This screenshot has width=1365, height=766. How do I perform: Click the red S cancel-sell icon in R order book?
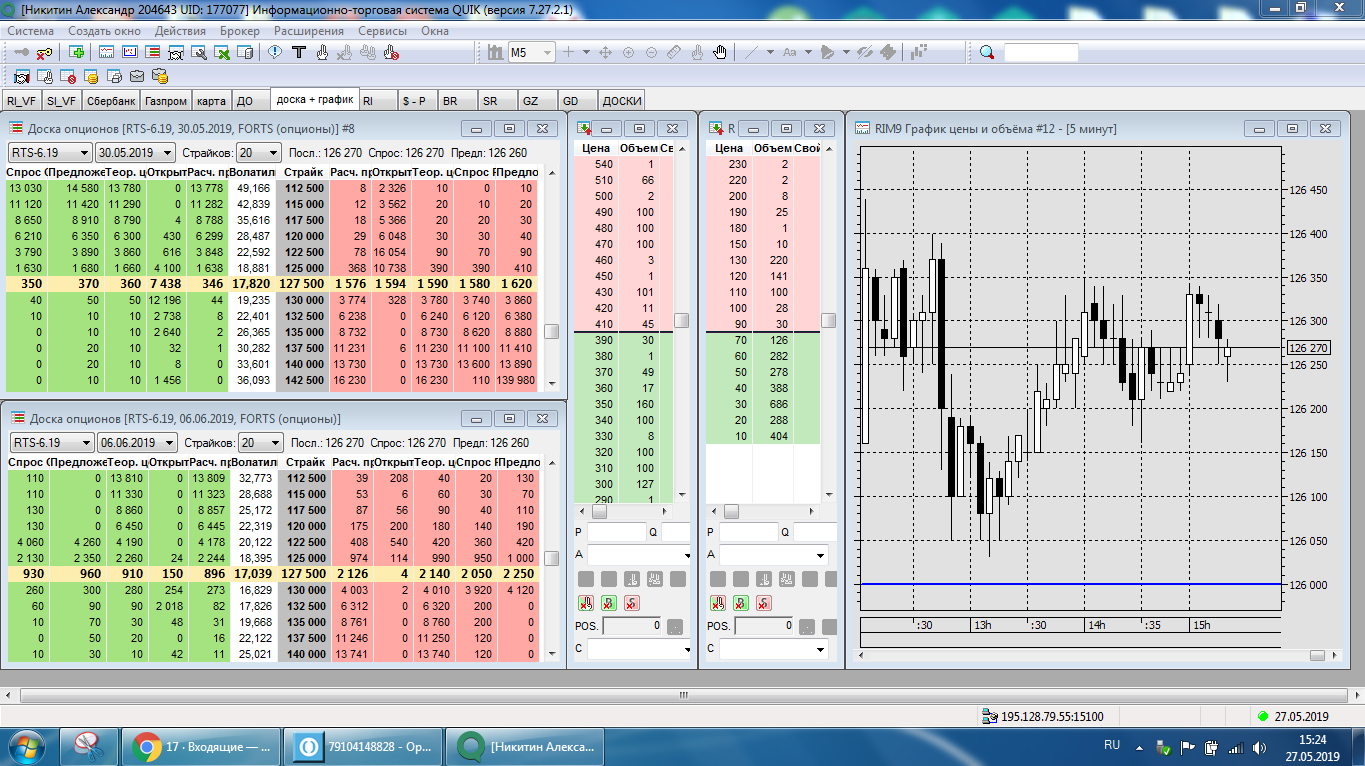point(763,603)
